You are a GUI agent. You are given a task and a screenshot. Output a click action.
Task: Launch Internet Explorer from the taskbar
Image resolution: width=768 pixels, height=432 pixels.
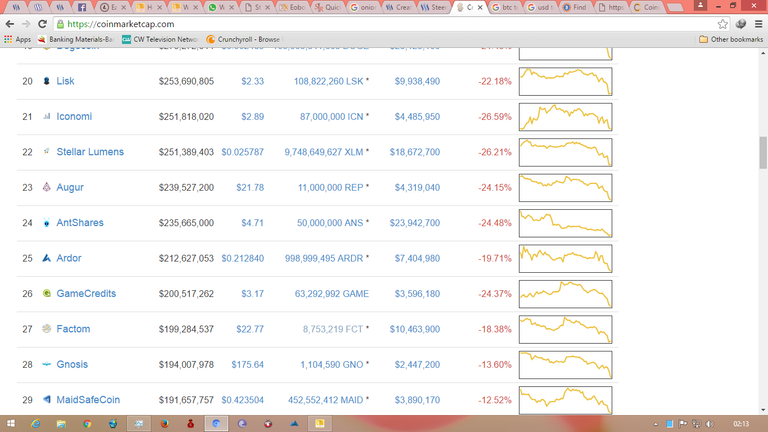click(35, 424)
